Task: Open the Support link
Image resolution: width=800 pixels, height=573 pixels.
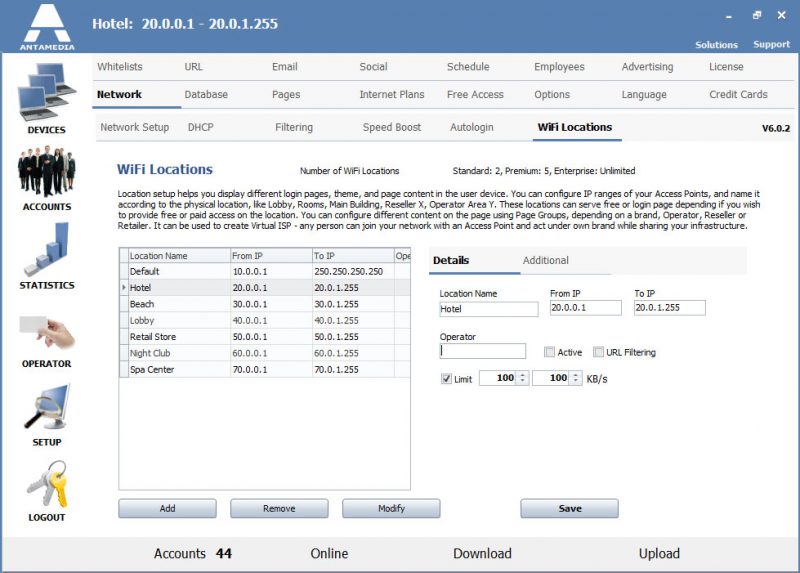Action: [x=771, y=44]
